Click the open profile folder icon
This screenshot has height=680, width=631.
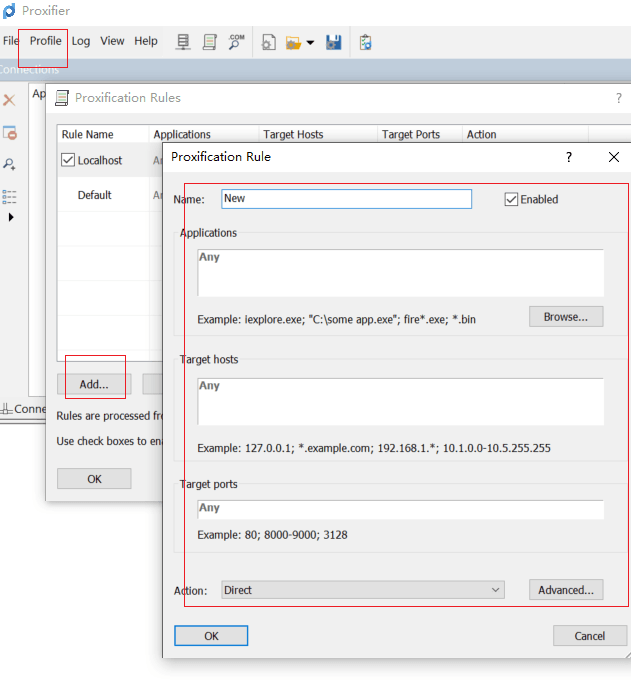point(293,43)
